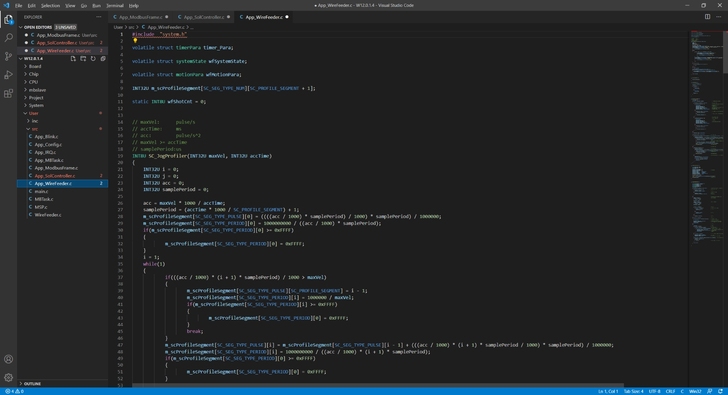Change CRLF end of line sequence
The height and width of the screenshot is (395, 728).
(670, 391)
